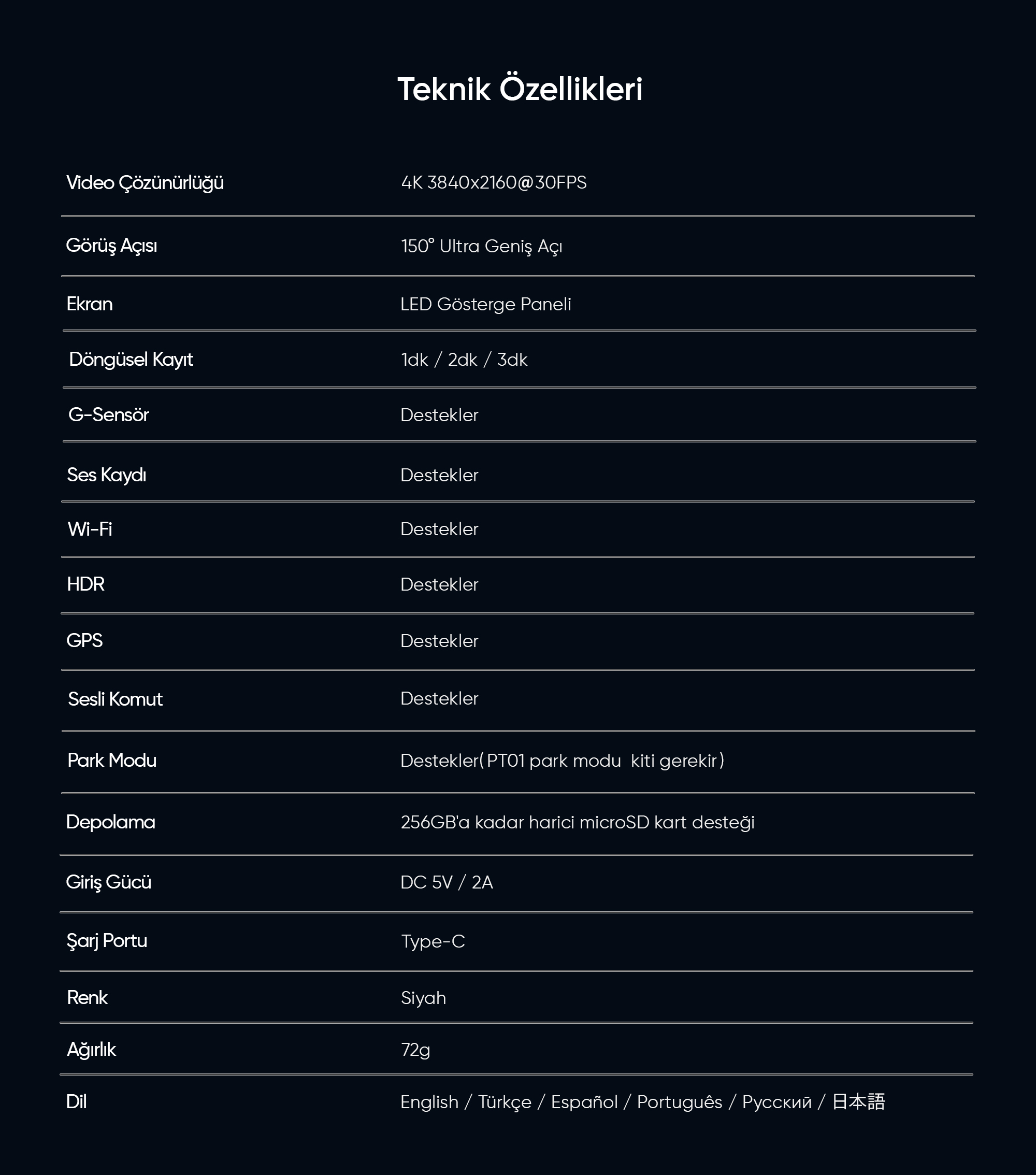Click the Teknik Özellikleri heading
The image size is (1036, 1175).
click(520, 89)
